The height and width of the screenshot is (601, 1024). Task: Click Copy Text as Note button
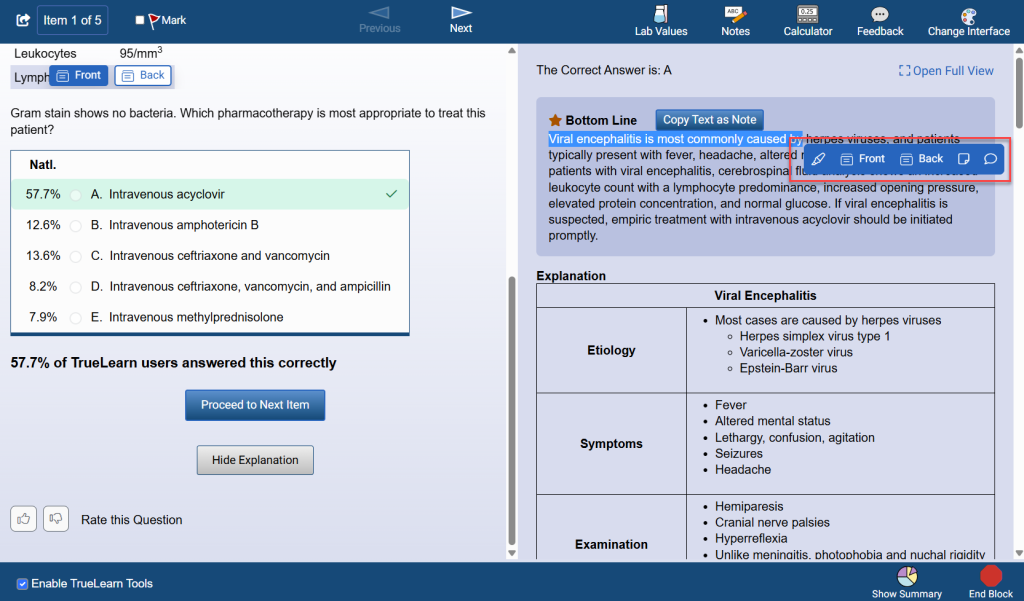coord(709,120)
